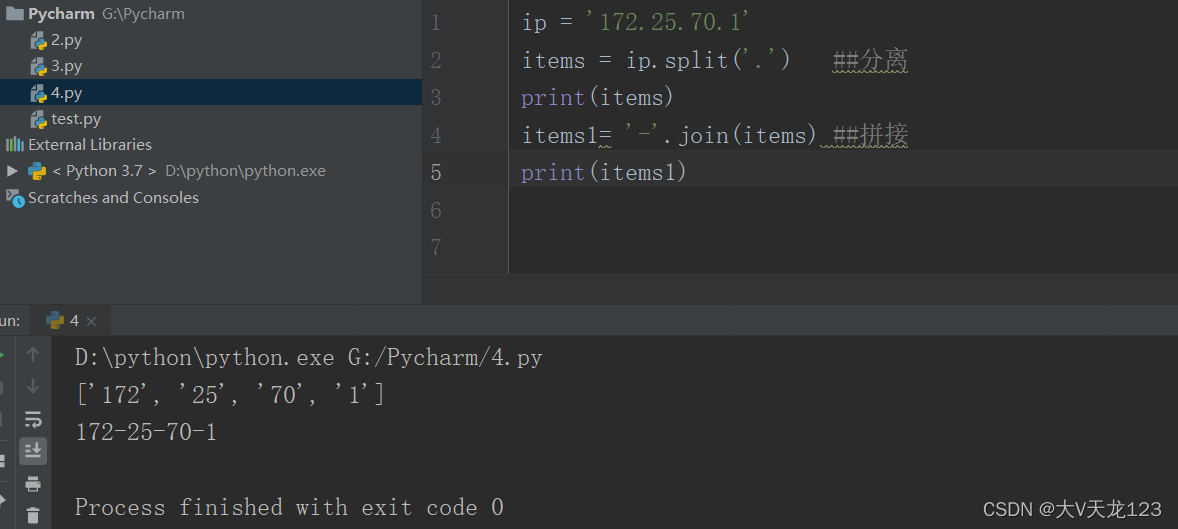The image size is (1178, 529).
Task: Click '.join(items)' on line 4
Action: pos(739,135)
